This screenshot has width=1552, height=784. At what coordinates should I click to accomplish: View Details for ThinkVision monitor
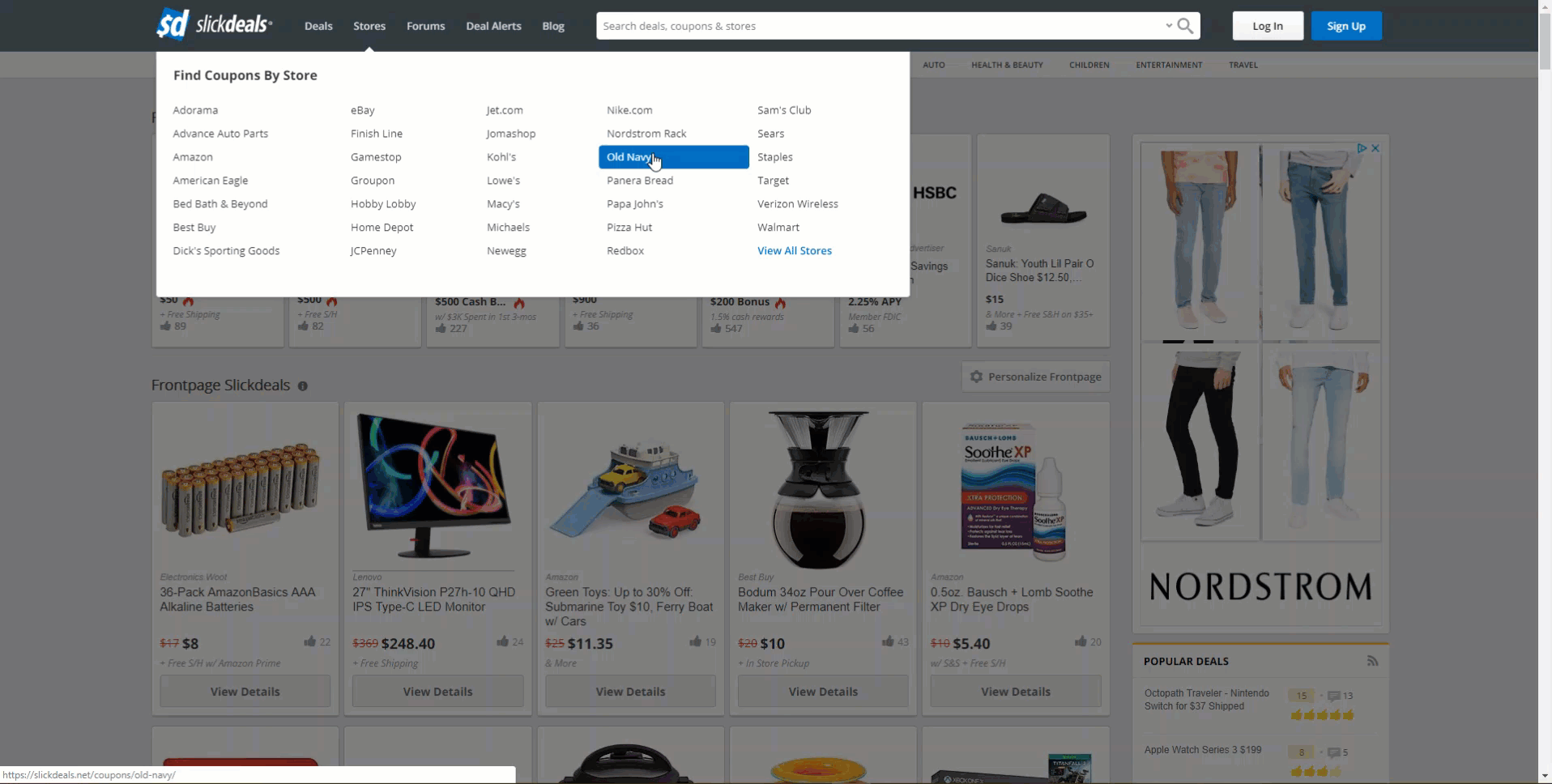pyautogui.click(x=437, y=692)
